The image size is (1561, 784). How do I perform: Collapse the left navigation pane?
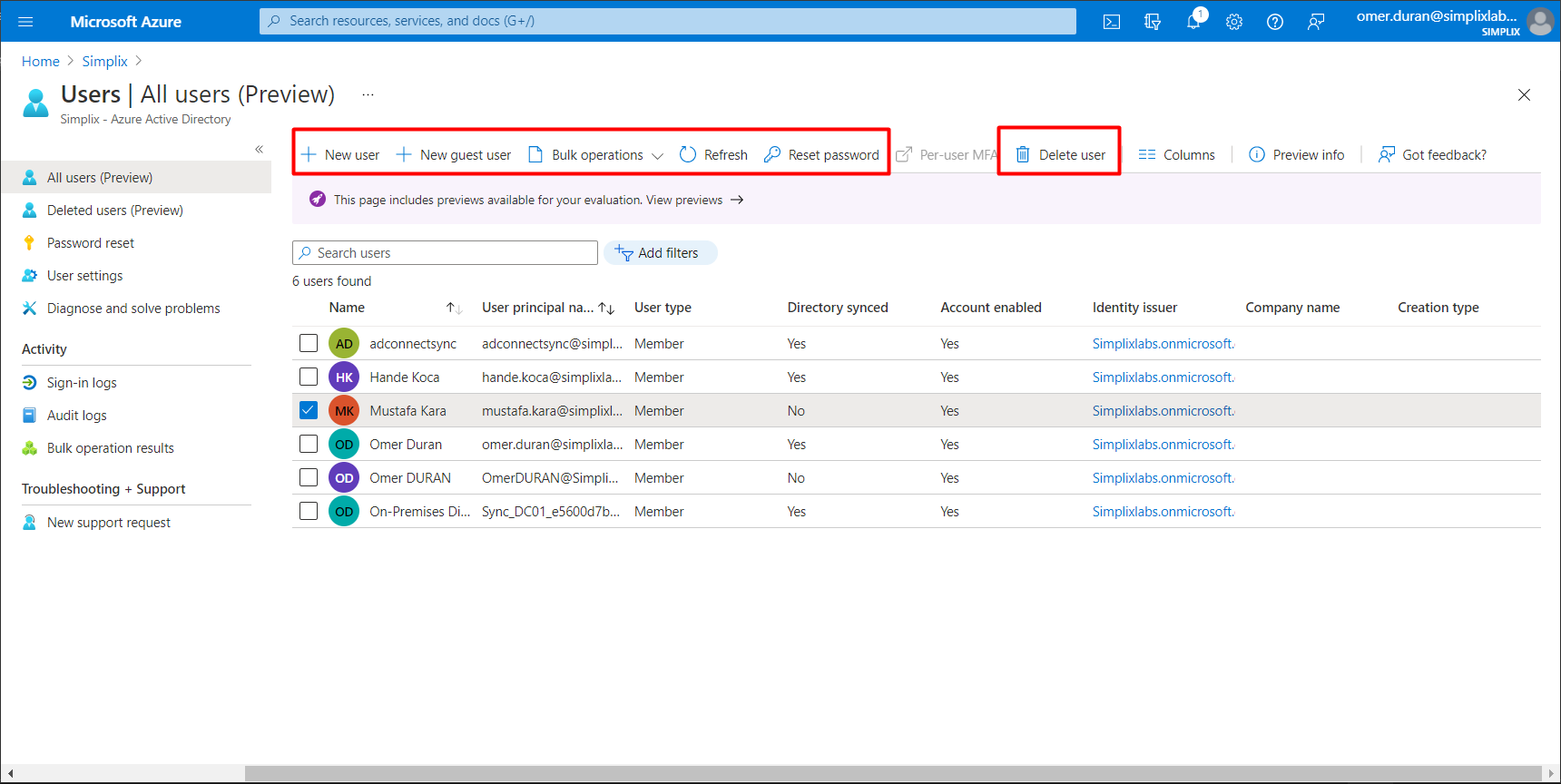click(260, 149)
